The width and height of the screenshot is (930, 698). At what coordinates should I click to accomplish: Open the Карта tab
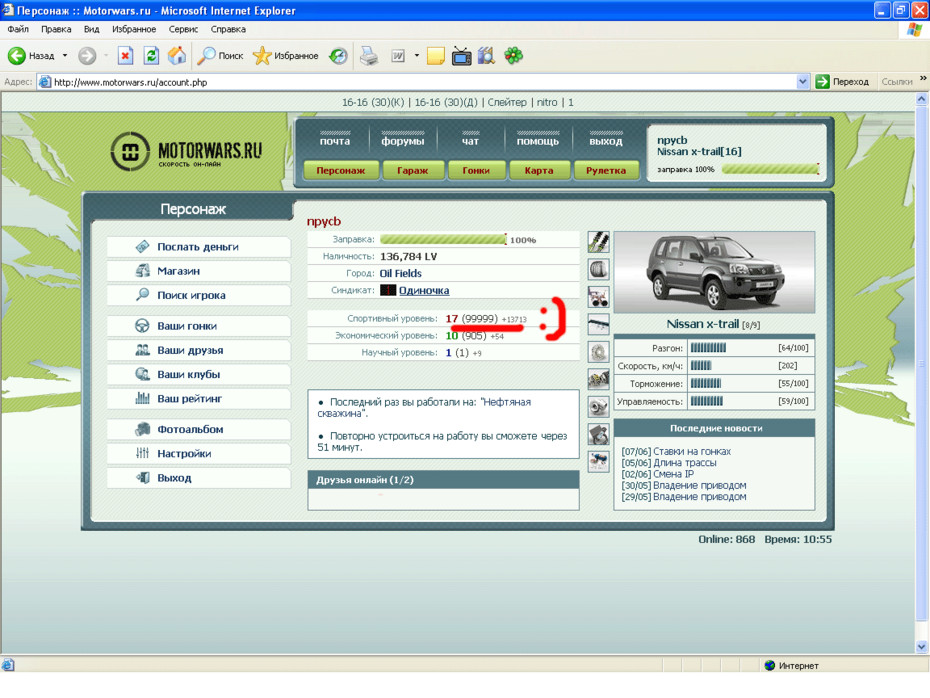(x=539, y=170)
